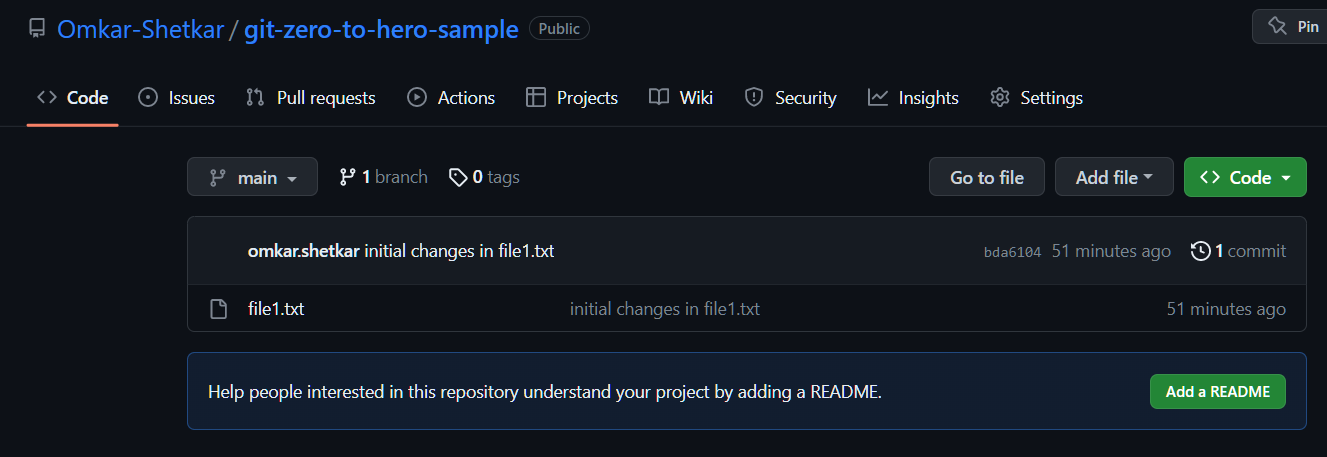
Task: Select the Insights tab
Action: point(913,97)
